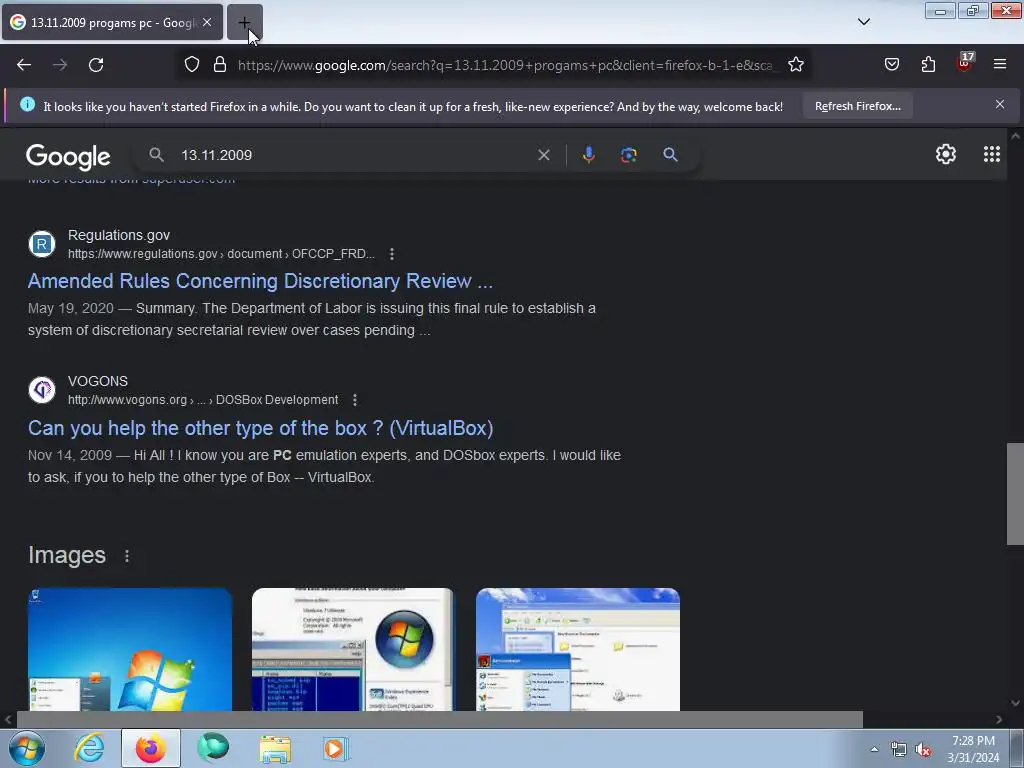1024x768 pixels.
Task: Open the green globe browser in taskbar
Action: pyautogui.click(x=213, y=748)
